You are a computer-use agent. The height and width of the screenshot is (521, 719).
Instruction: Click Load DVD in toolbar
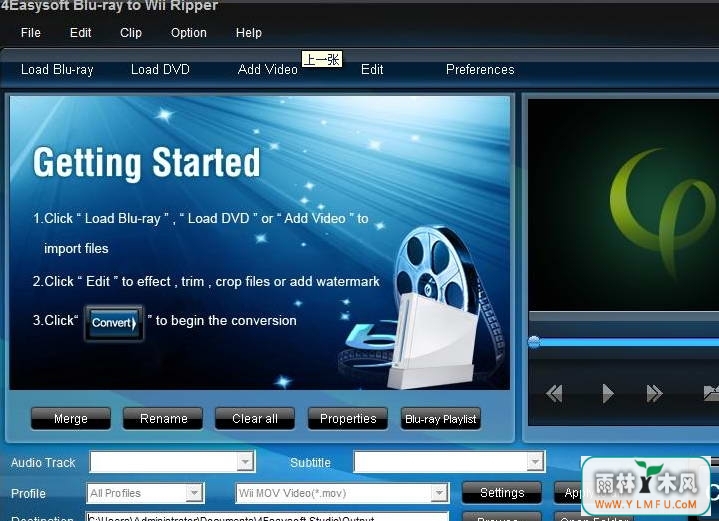click(x=160, y=70)
